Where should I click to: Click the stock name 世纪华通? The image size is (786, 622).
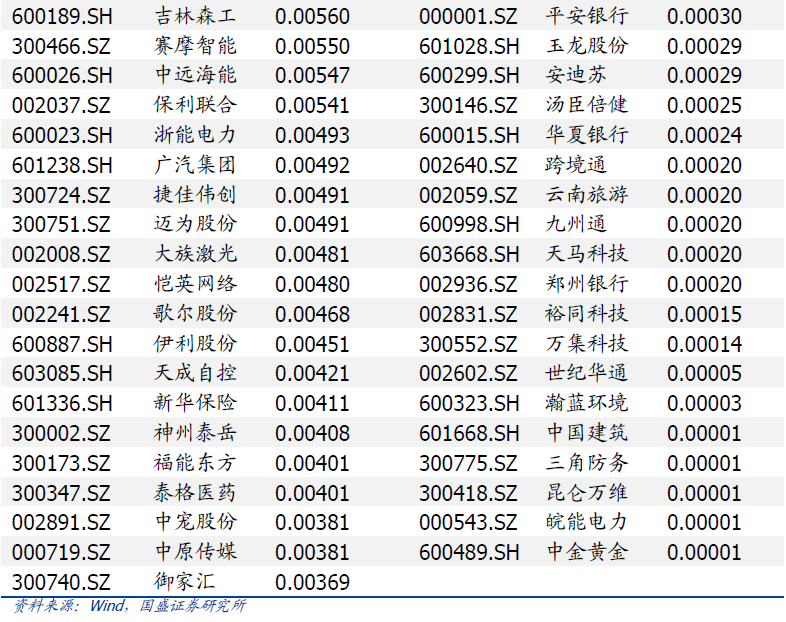[586, 373]
